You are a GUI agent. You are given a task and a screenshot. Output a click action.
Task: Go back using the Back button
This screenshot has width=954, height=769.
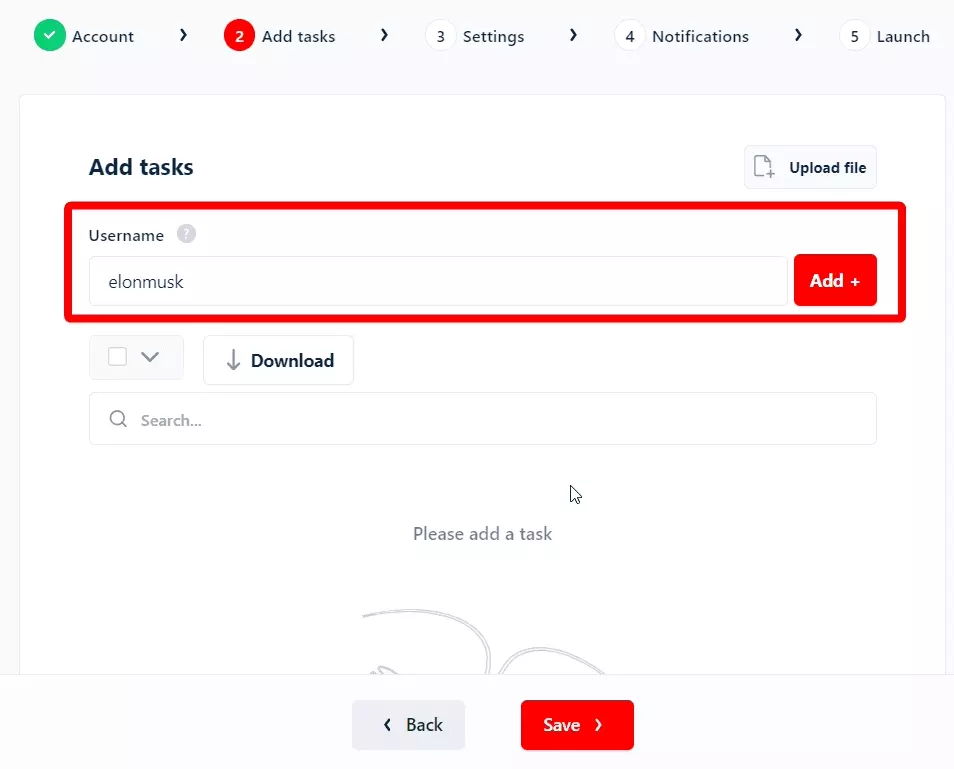(408, 725)
